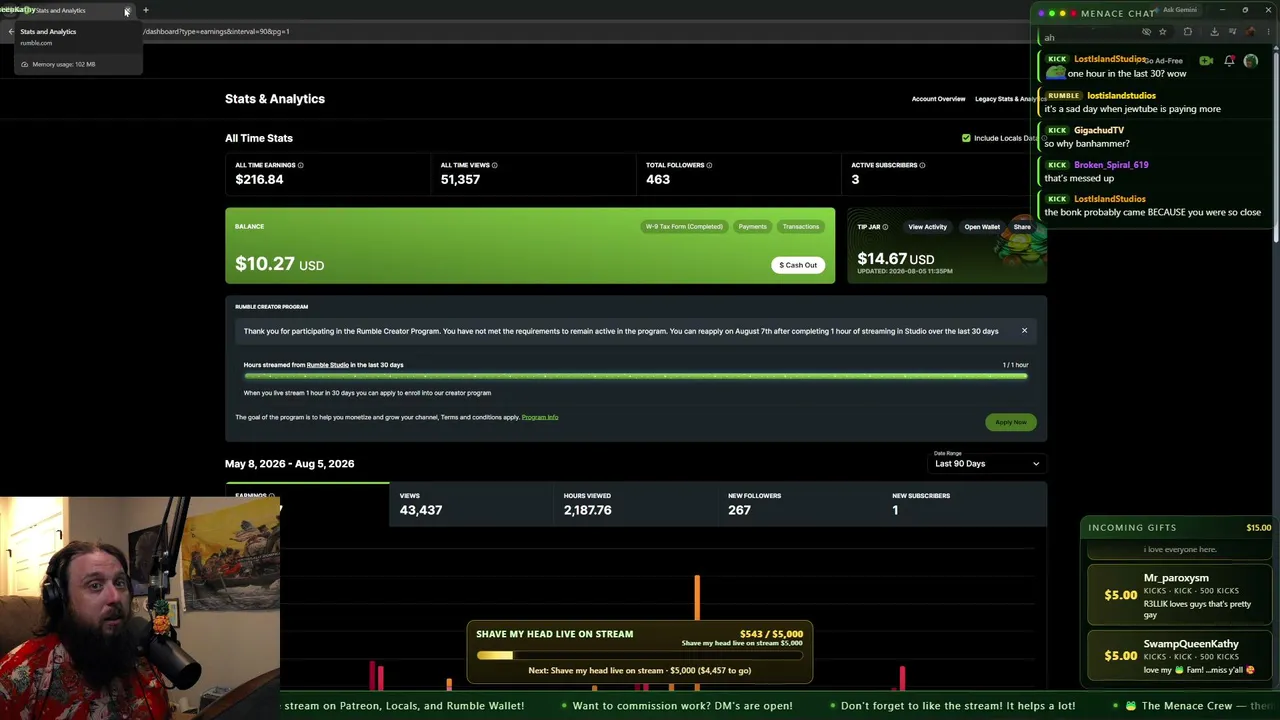
Task: Open the Transactions button
Action: click(x=800, y=227)
